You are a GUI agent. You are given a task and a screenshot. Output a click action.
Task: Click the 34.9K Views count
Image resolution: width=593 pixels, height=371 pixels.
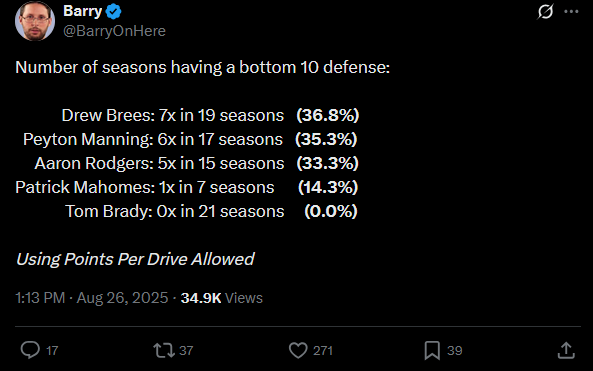[222, 298]
